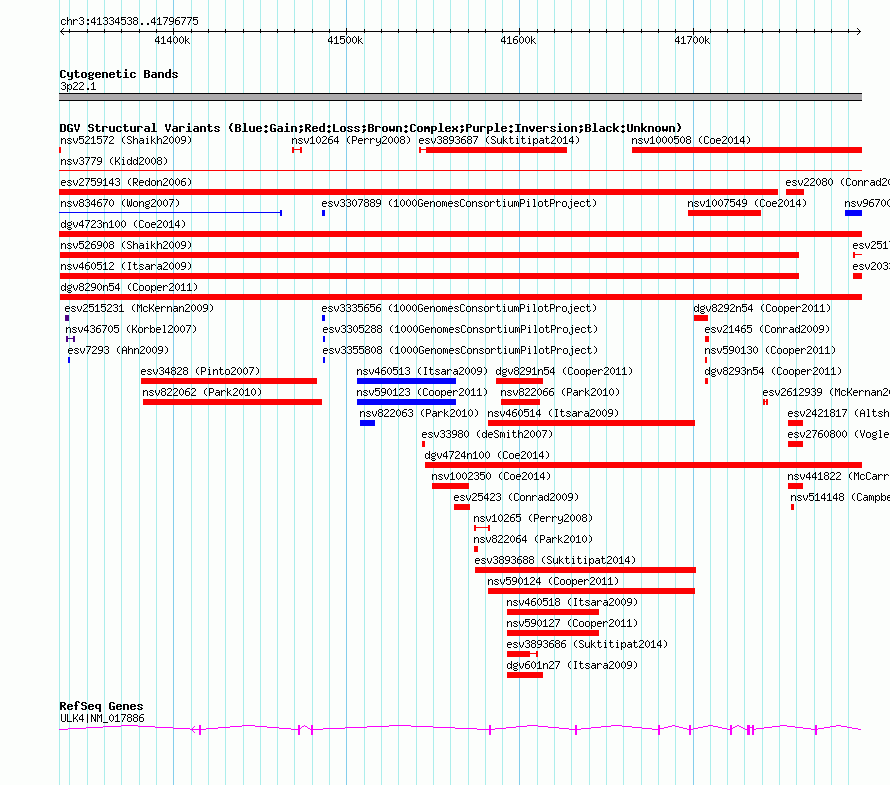Click the nsv1000508 (Coe2014) red bar label

pyautogui.click(x=691, y=140)
